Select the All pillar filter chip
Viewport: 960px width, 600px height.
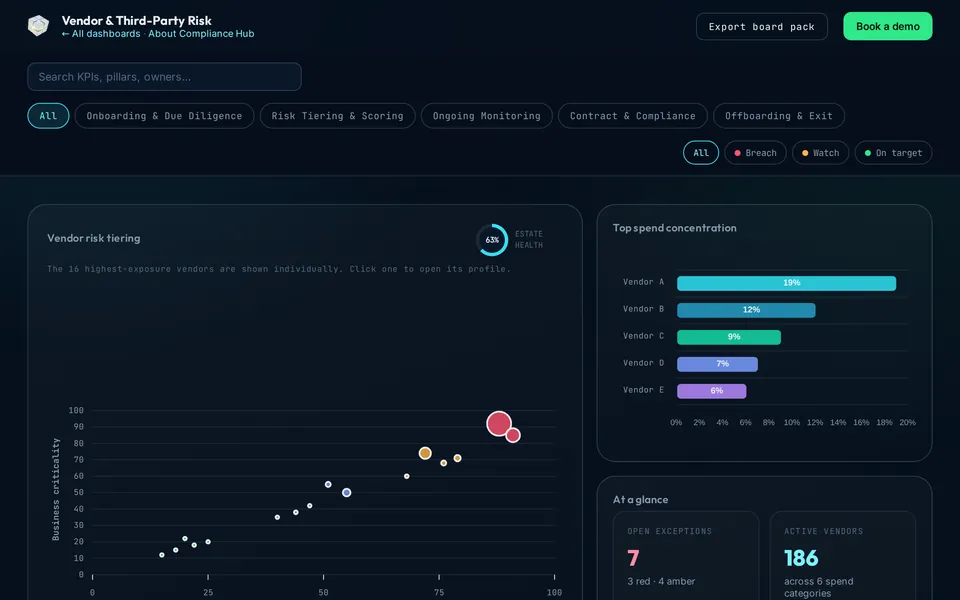(x=48, y=116)
